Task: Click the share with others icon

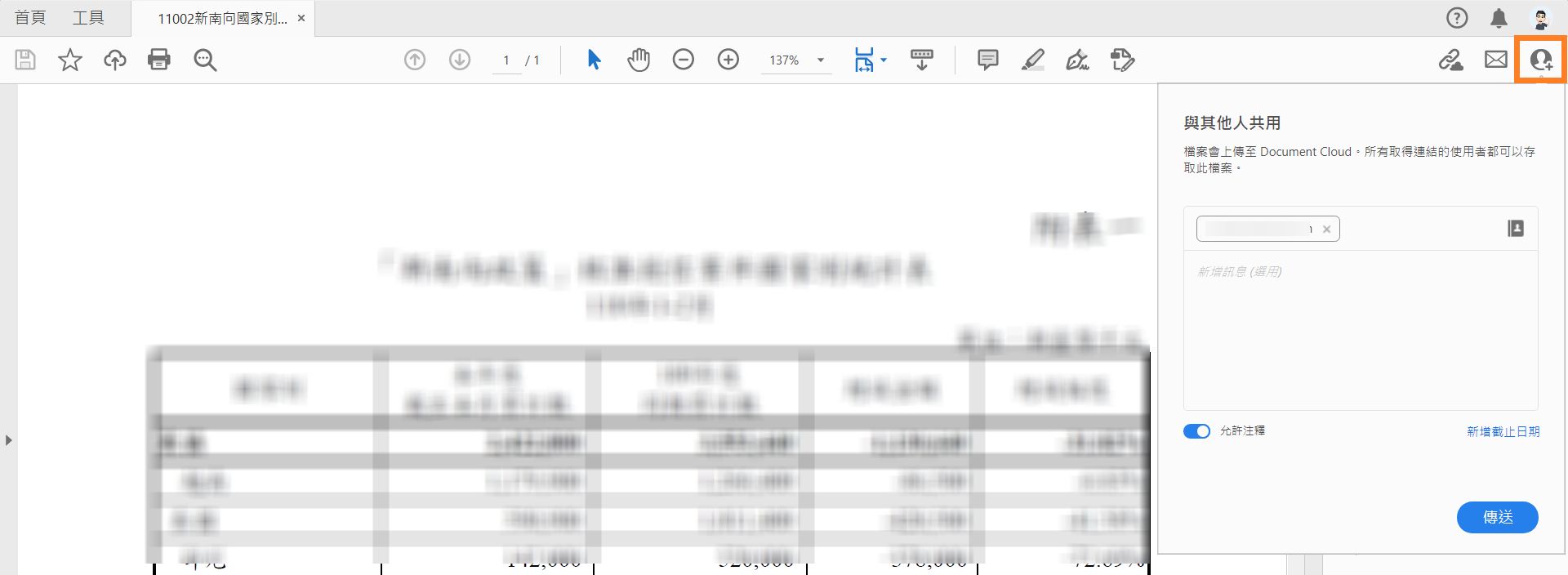Action: (x=1541, y=60)
